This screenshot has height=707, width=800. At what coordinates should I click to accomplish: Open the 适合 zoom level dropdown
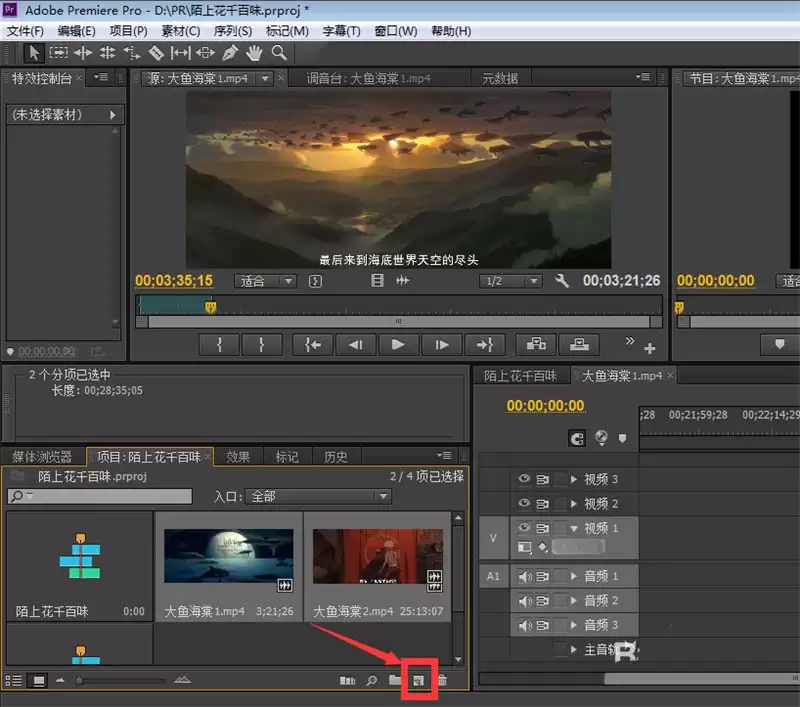264,281
